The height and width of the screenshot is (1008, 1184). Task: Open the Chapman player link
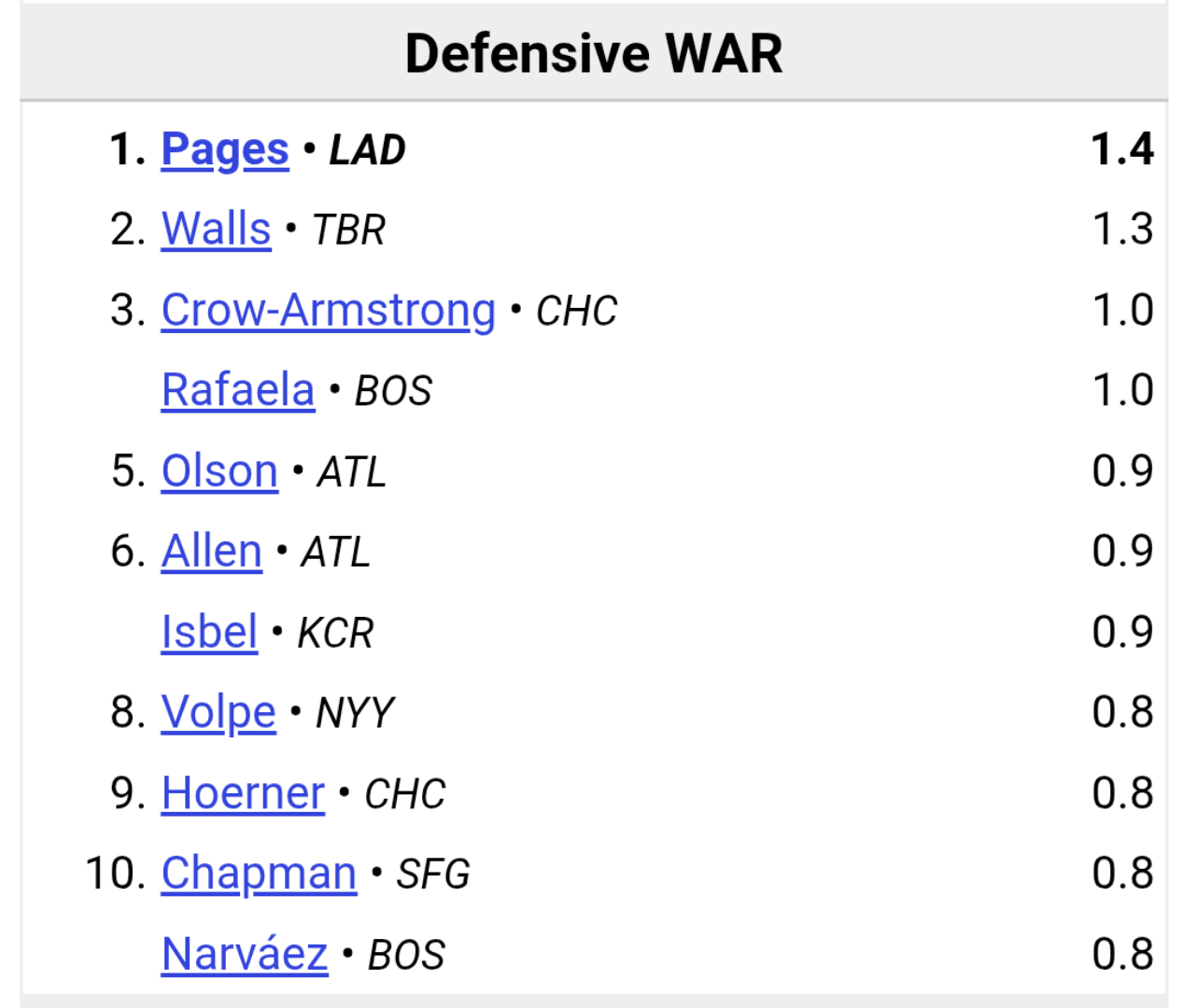coord(259,875)
